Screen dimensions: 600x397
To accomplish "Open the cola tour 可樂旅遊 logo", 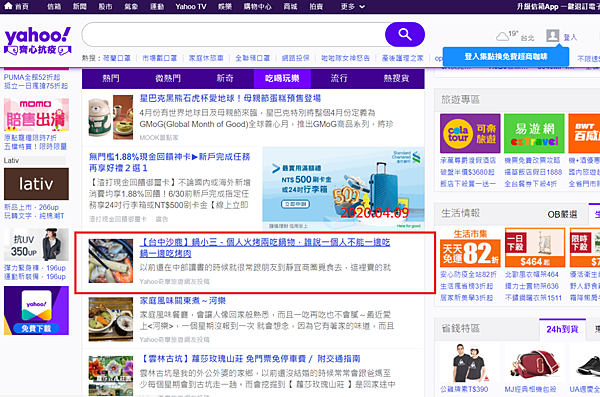I will tap(470, 133).
